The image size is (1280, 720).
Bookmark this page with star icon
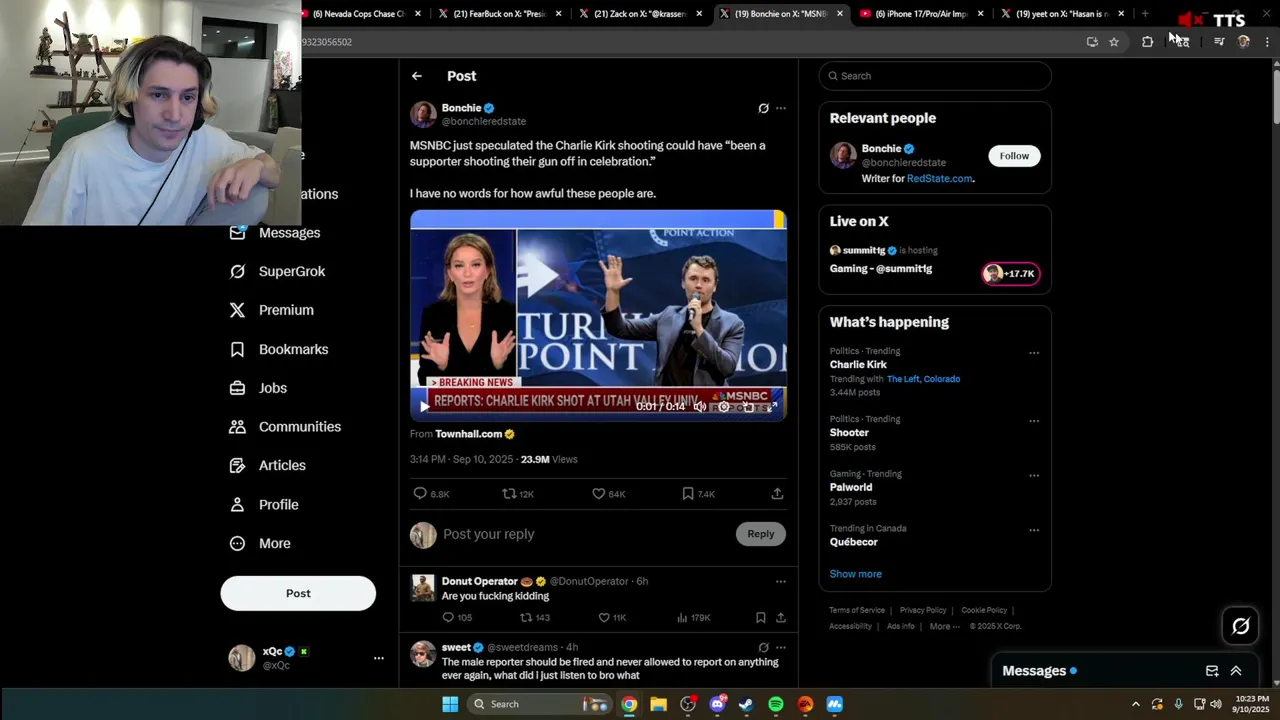coord(1114,42)
